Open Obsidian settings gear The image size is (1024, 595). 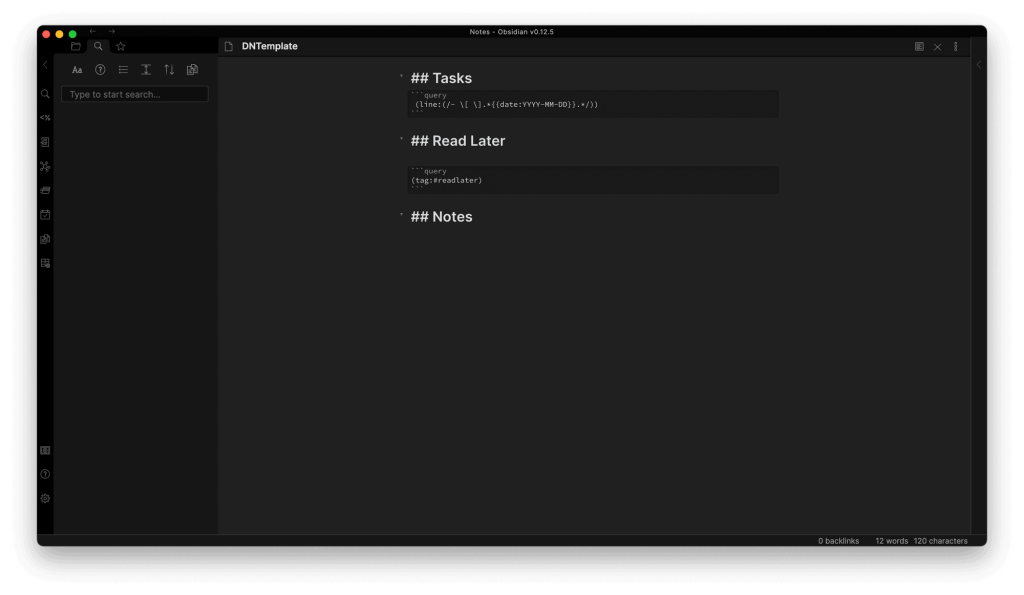point(45,498)
